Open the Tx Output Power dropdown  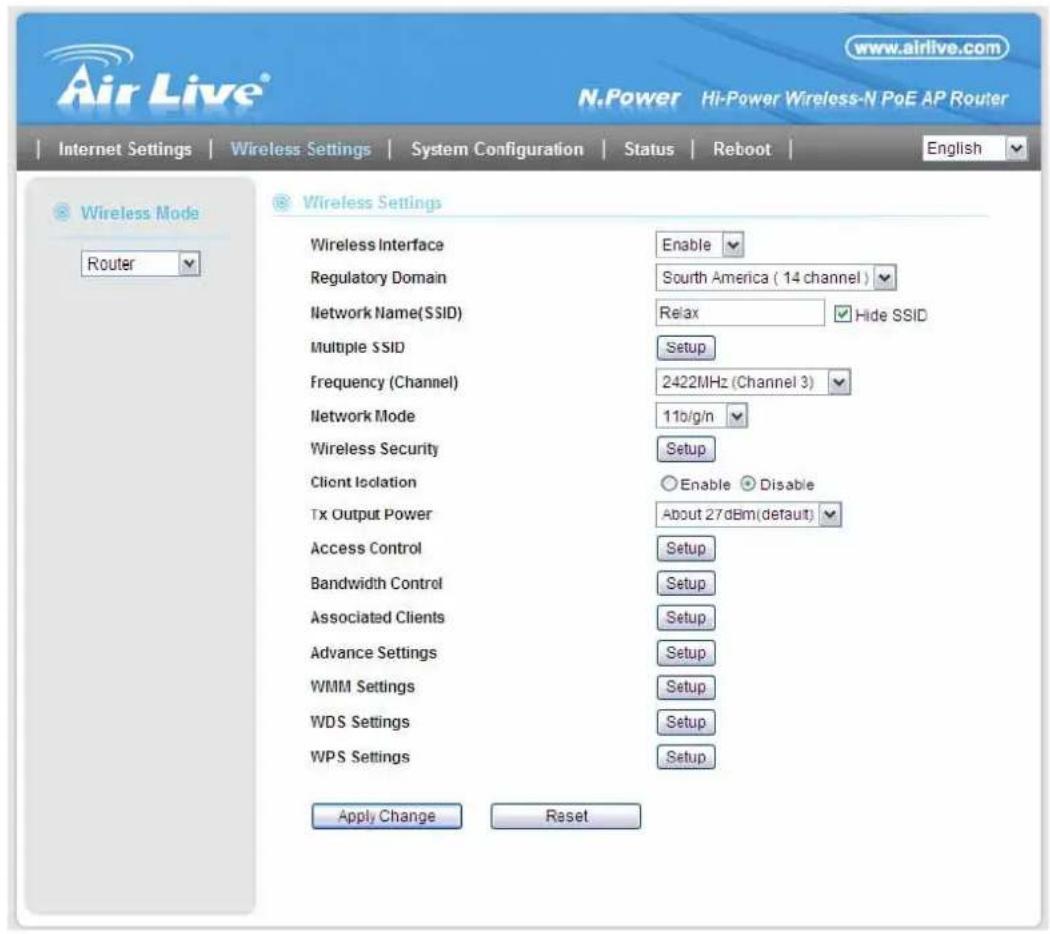click(x=748, y=514)
